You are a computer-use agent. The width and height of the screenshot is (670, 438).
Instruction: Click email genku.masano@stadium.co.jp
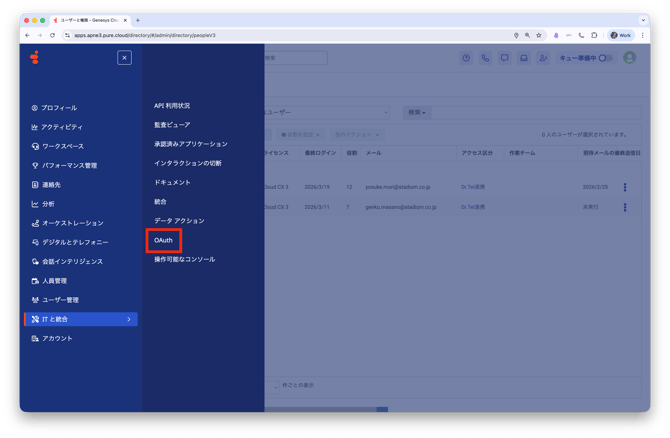click(400, 207)
